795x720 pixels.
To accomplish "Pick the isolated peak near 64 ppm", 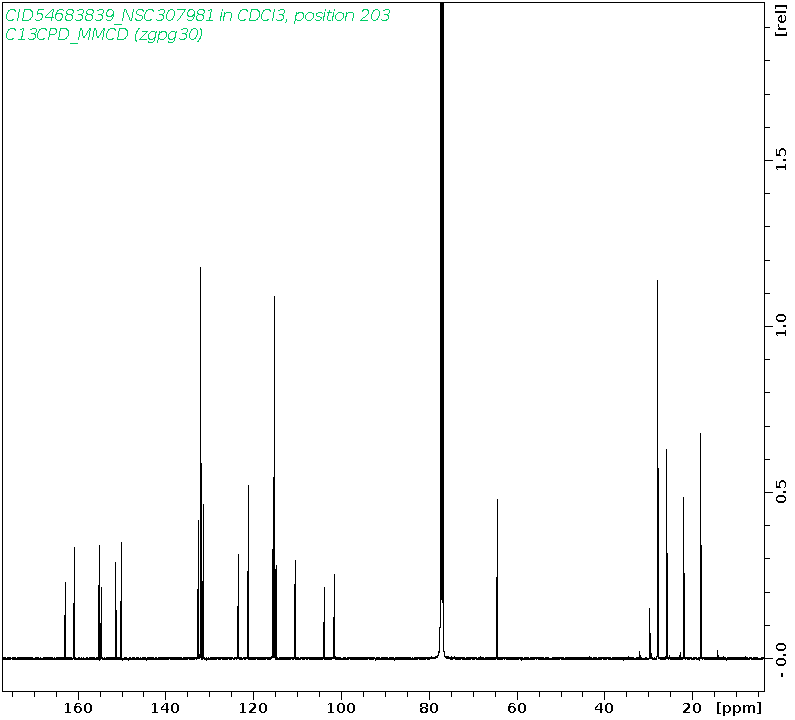I will coord(497,578).
